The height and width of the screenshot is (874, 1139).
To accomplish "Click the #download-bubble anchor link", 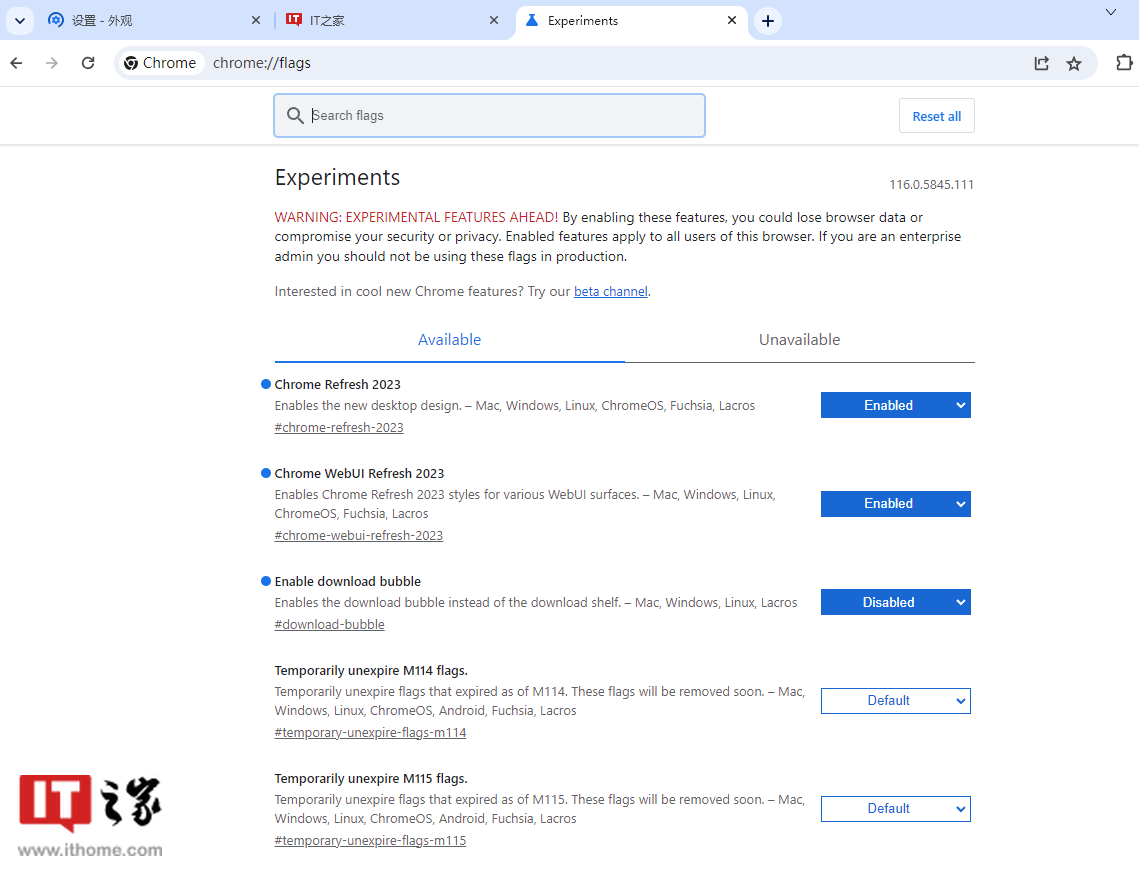I will (329, 624).
